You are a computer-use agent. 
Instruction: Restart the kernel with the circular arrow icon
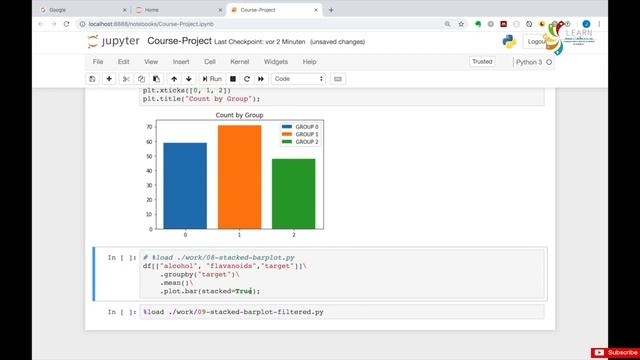(247, 79)
